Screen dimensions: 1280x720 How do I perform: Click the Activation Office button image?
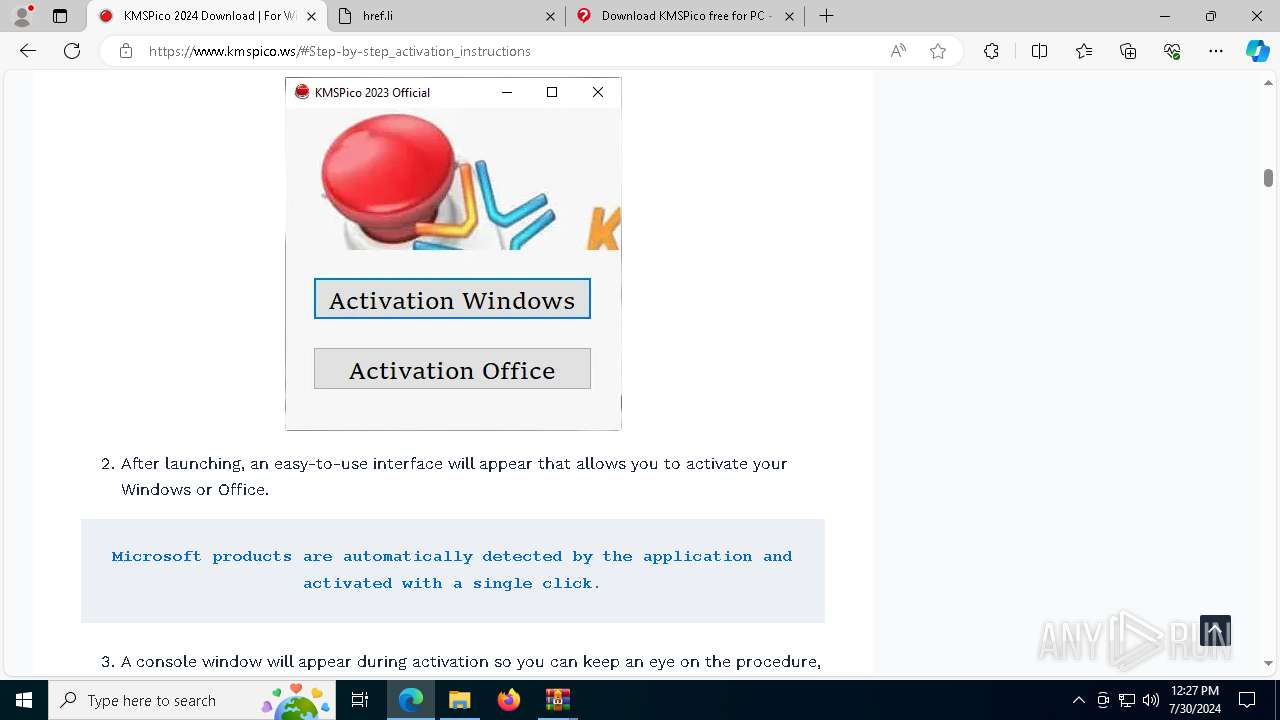coord(452,369)
